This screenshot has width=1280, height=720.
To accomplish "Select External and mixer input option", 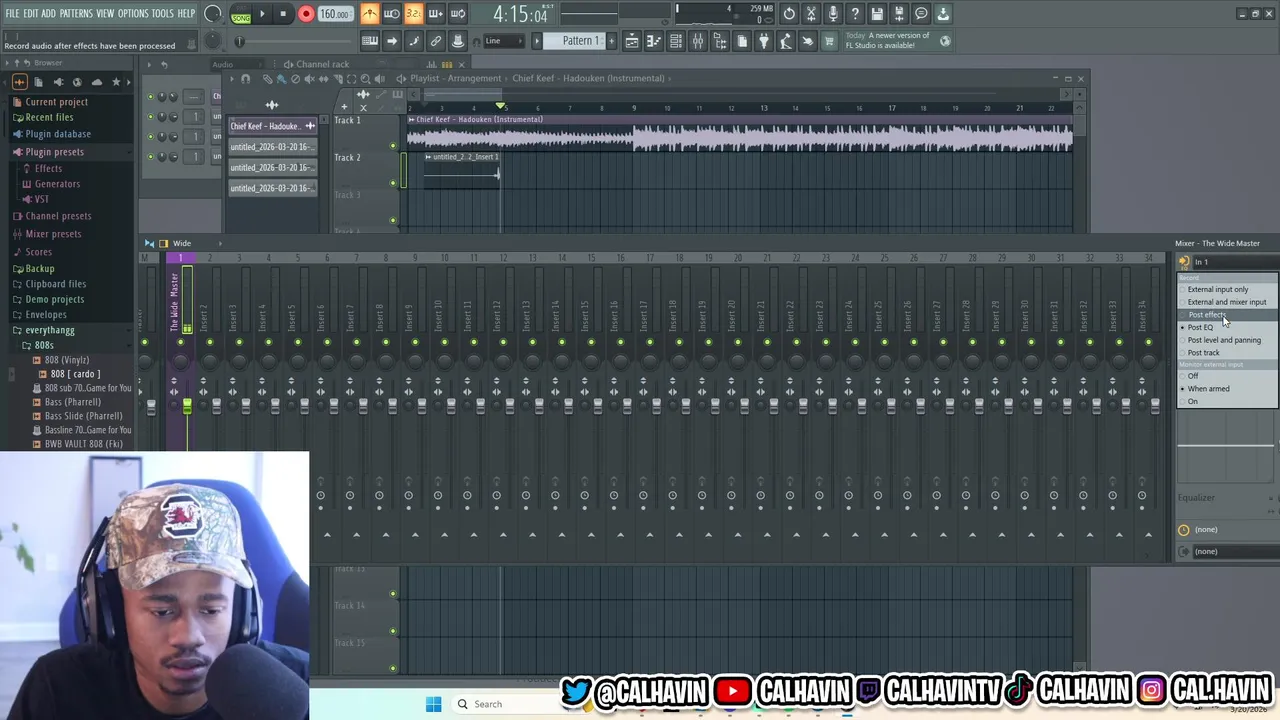I will [1226, 302].
